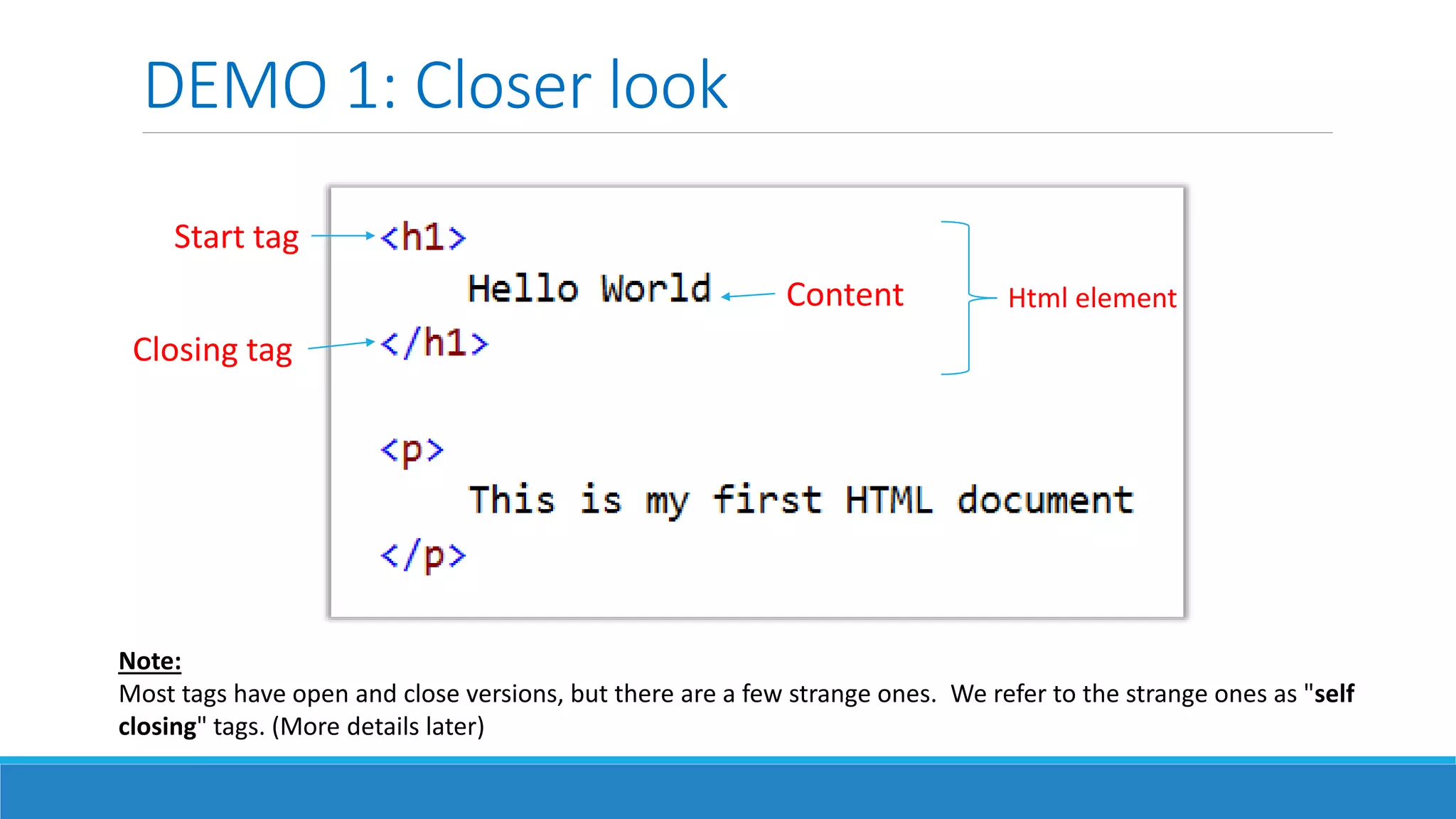
Task: Click the 'Hello World' code text
Action: (x=589, y=289)
